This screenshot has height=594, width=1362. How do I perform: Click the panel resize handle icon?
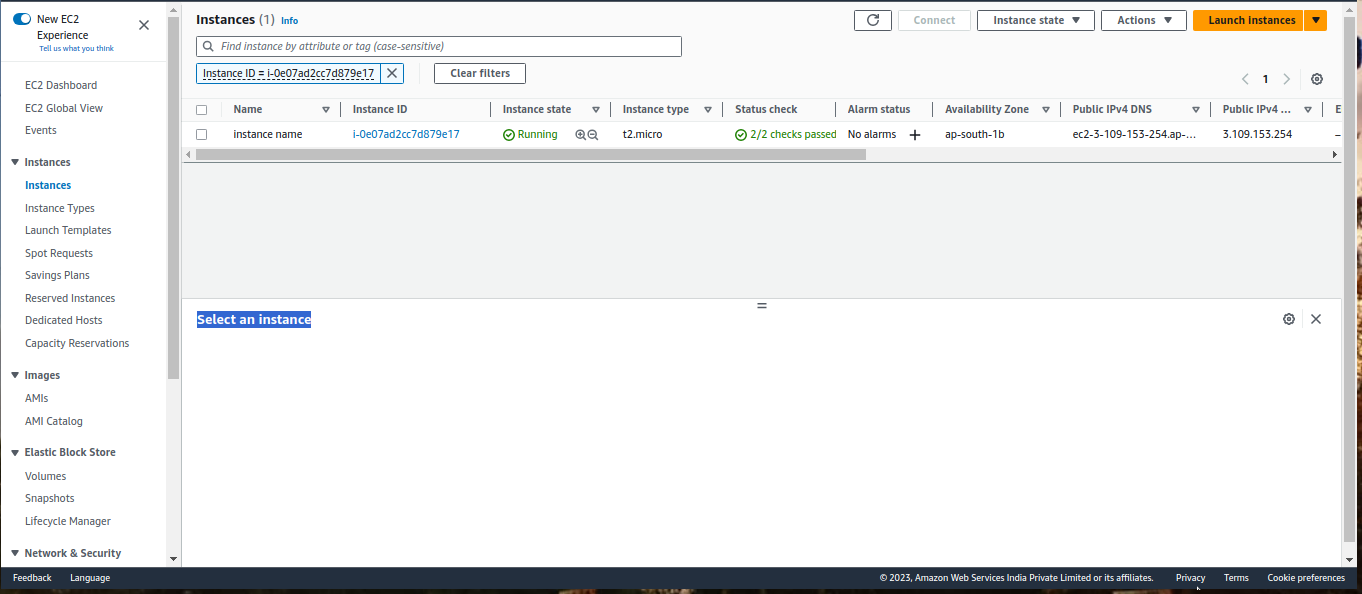pos(762,305)
